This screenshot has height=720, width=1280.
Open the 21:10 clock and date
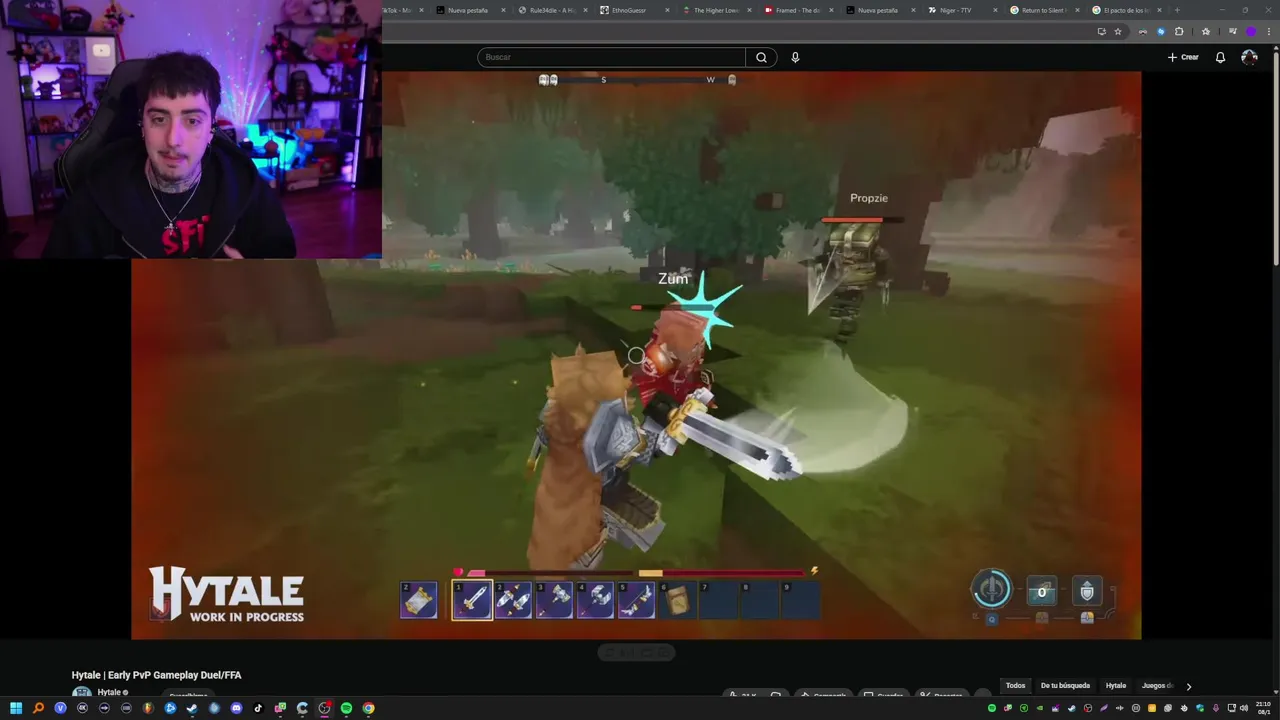[1263, 709]
